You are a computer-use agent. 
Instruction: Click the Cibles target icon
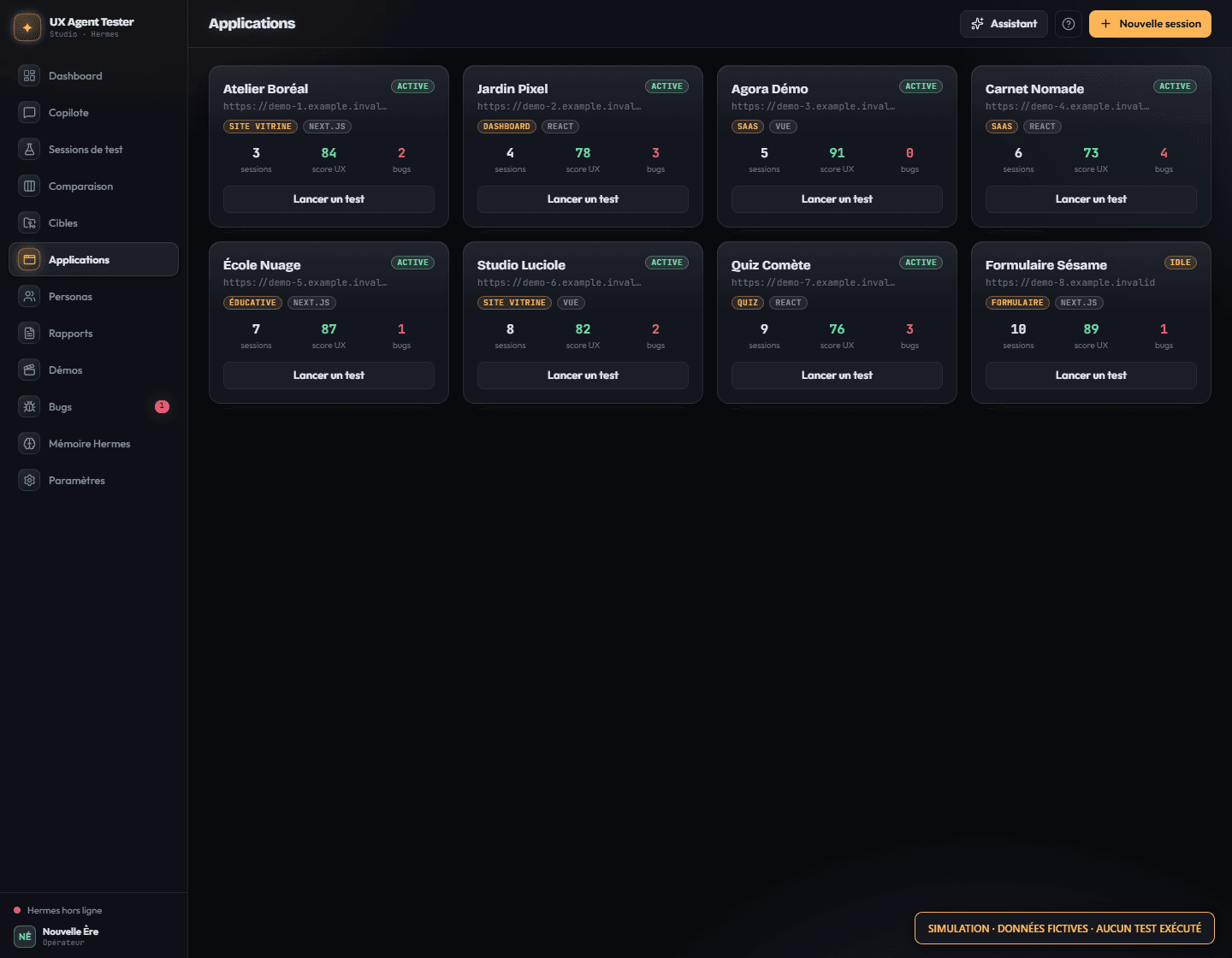[29, 222]
